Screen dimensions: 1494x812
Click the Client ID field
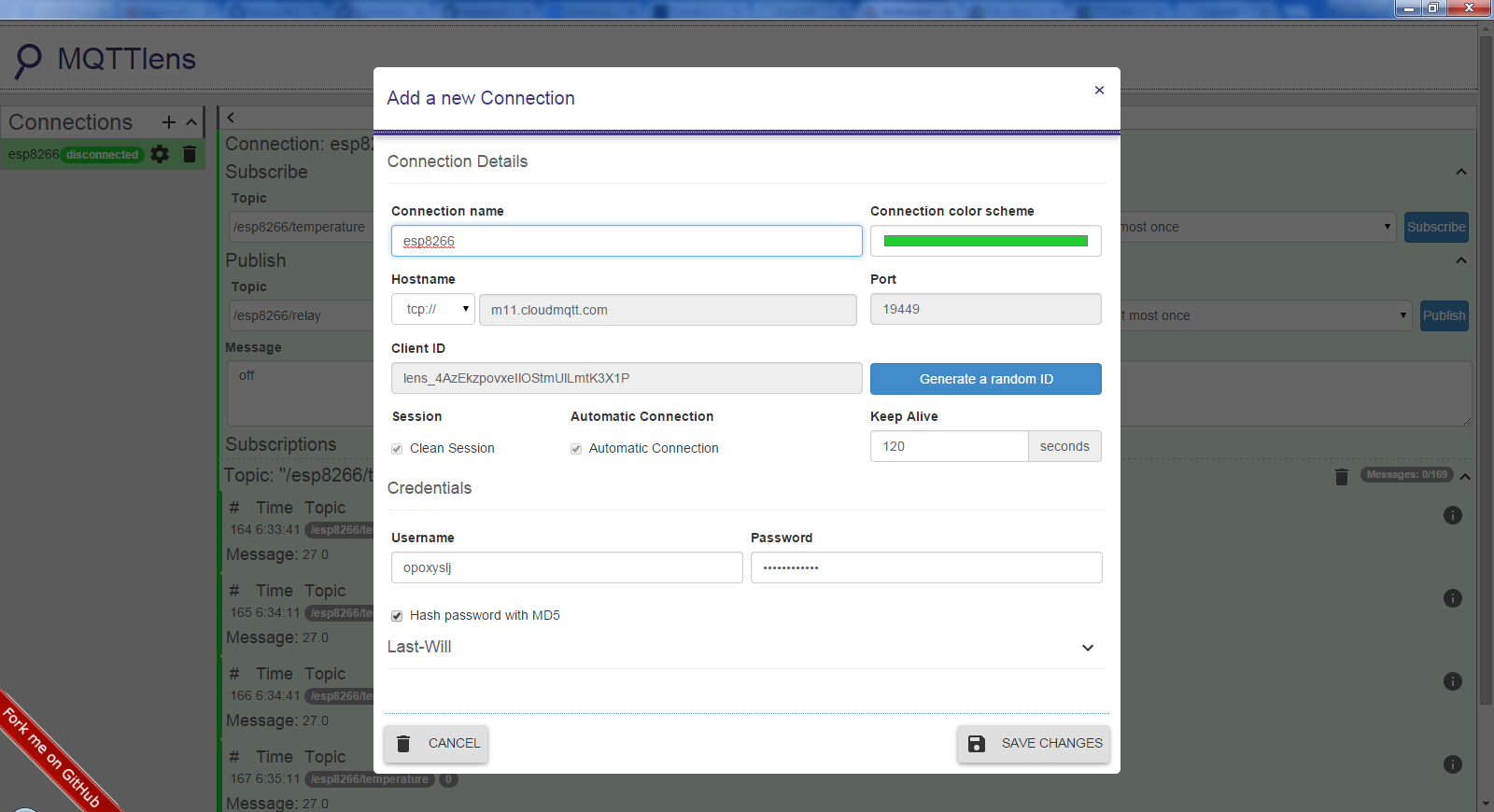627,378
